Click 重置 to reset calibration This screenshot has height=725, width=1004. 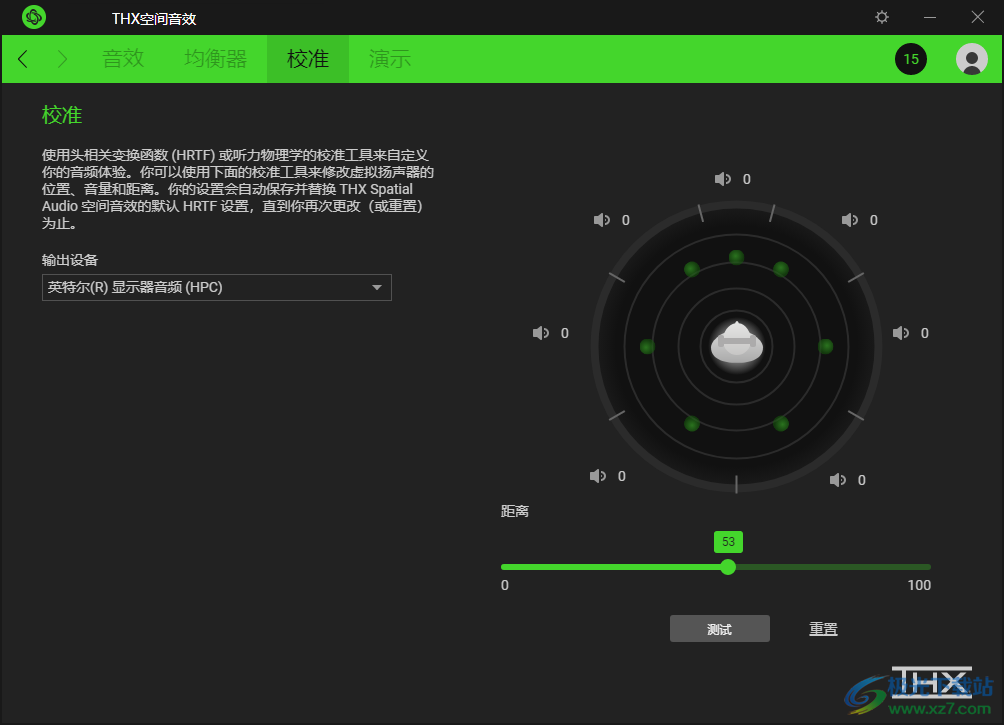[823, 628]
